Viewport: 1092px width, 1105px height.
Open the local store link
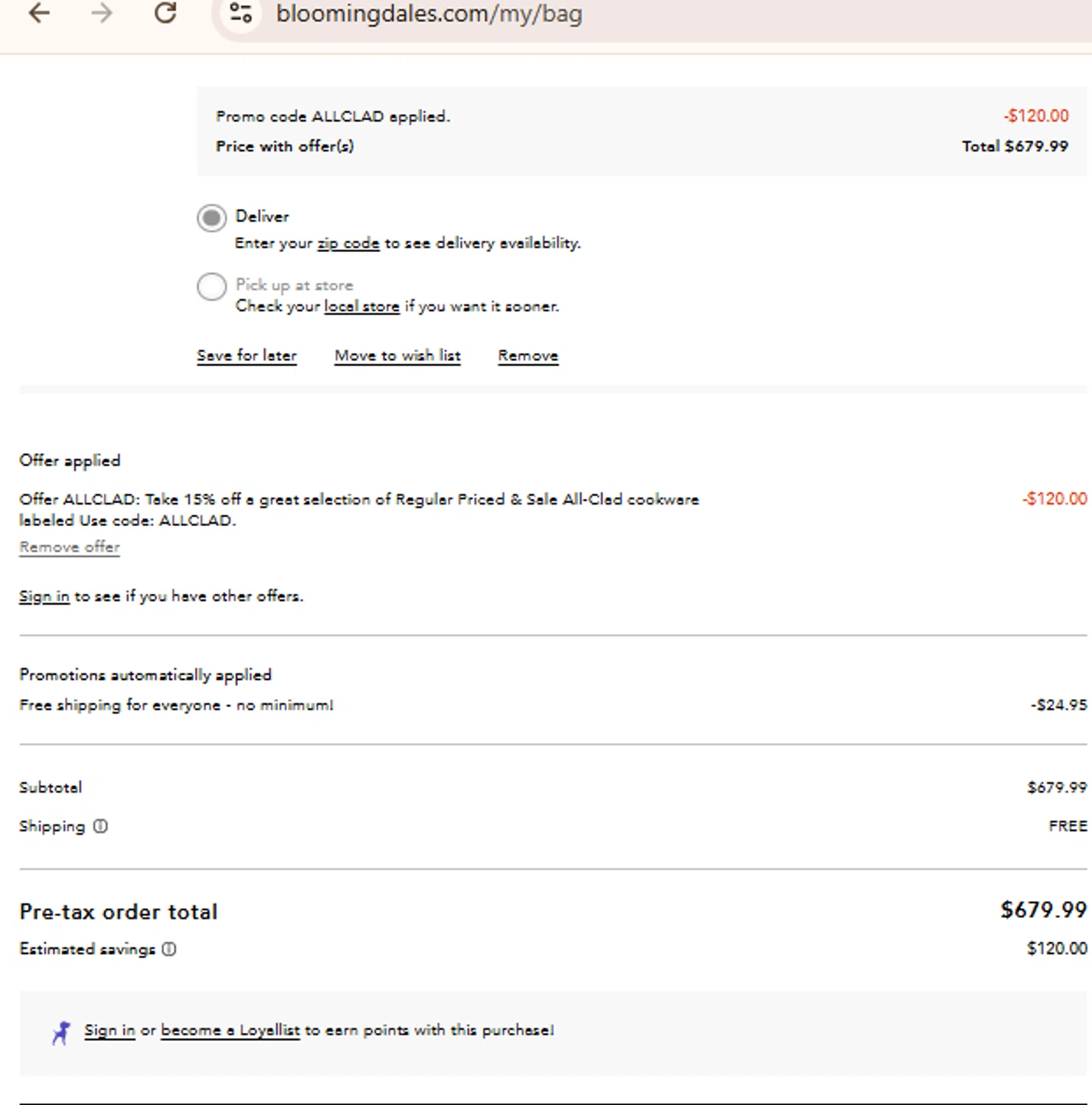tap(362, 306)
